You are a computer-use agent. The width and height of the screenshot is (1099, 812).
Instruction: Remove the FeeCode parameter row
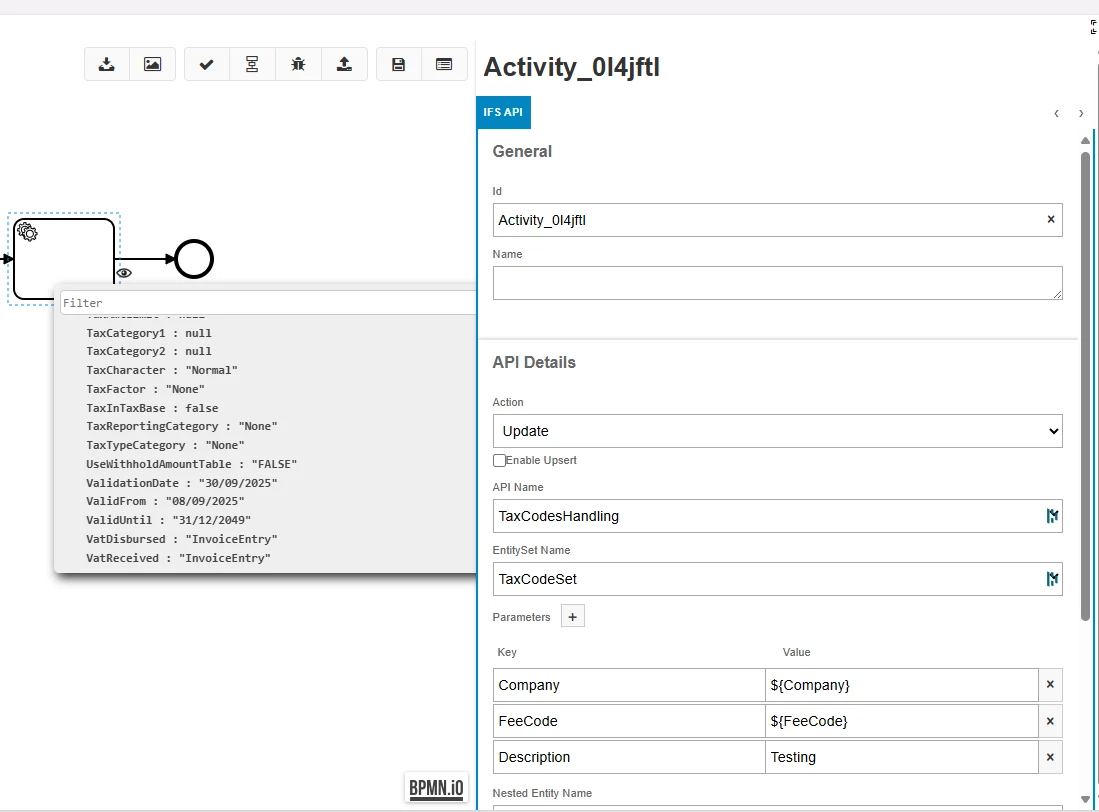[1050, 721]
